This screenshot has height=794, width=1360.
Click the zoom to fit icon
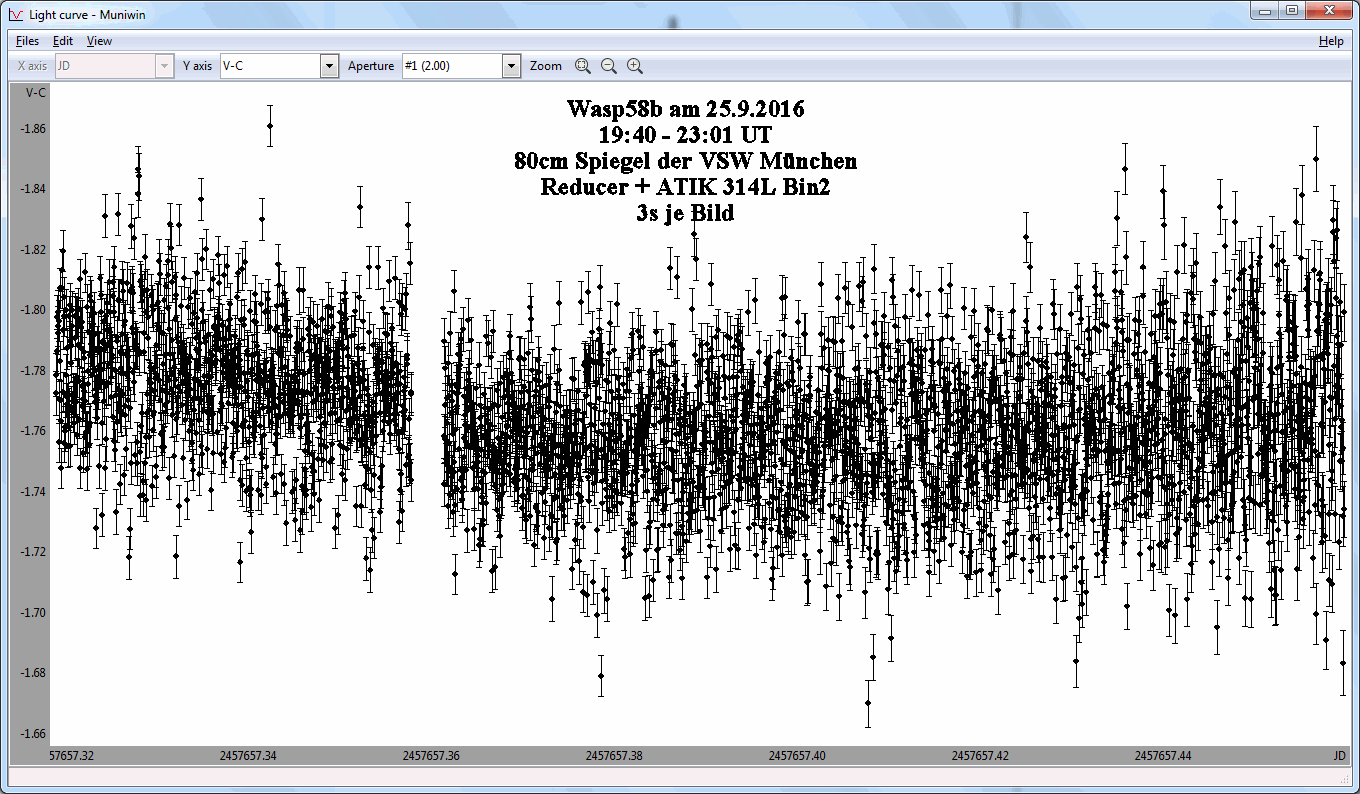[x=583, y=66]
